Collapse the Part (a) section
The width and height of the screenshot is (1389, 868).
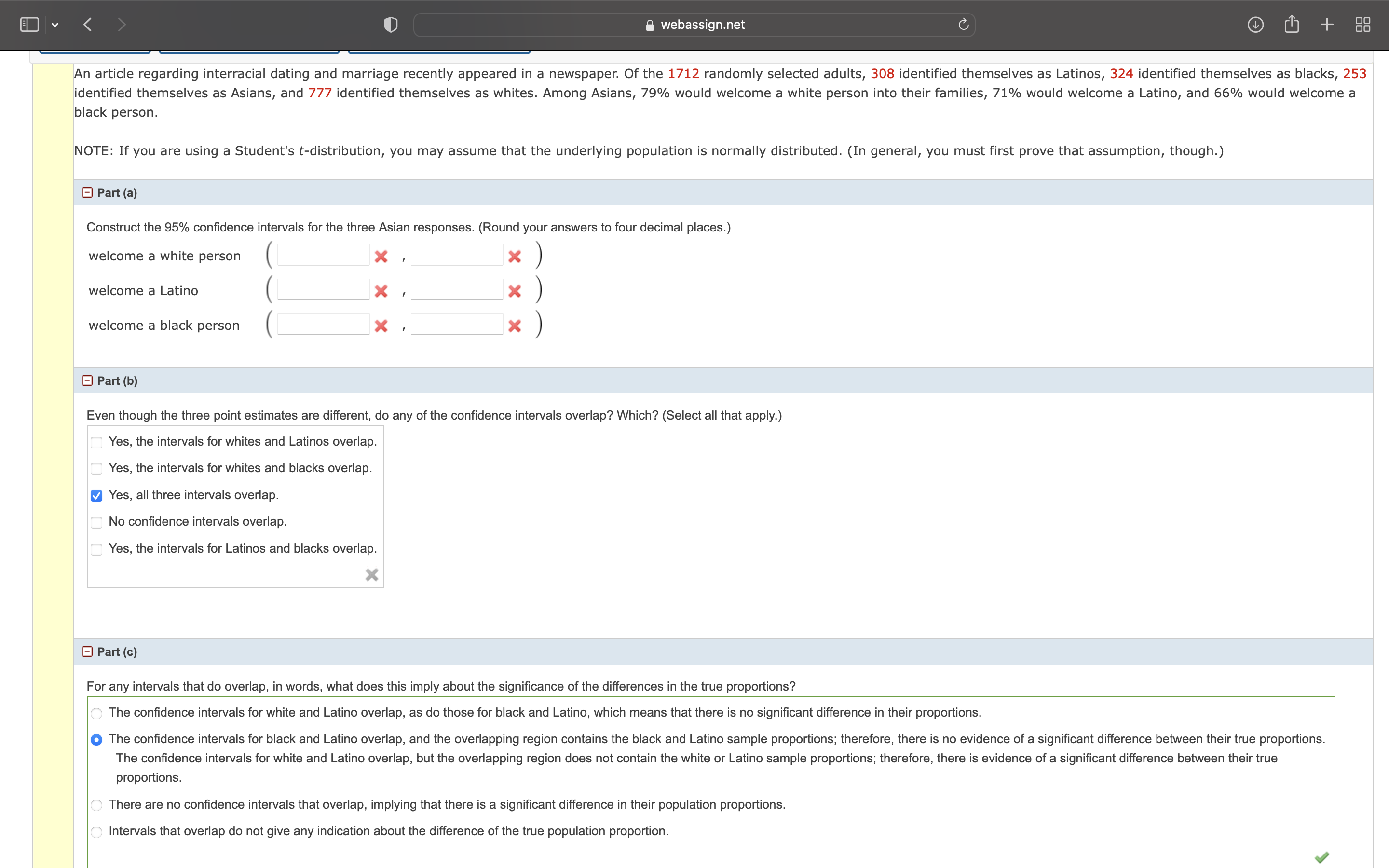pyautogui.click(x=87, y=193)
